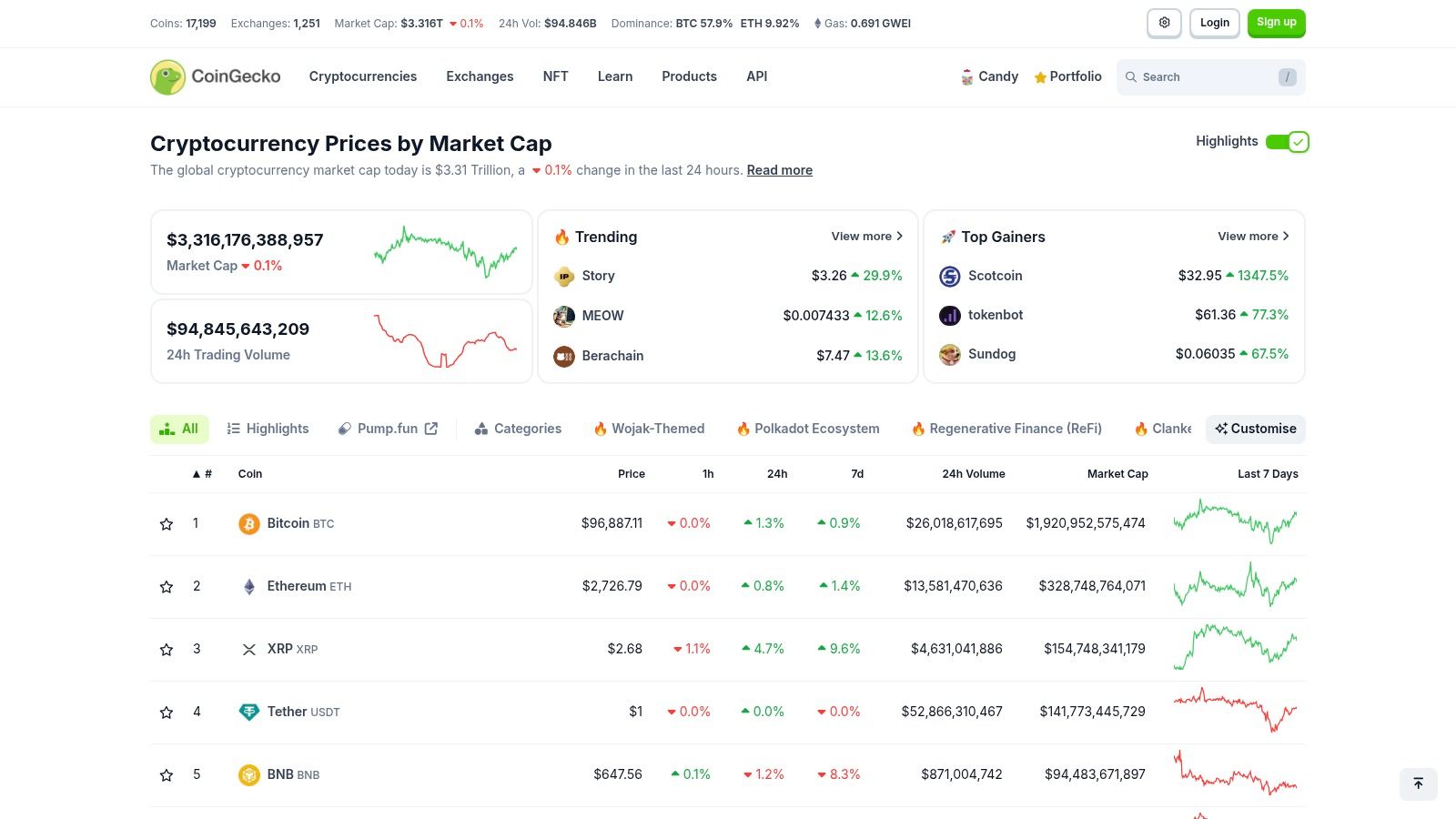
Task: Click the Scotcoin icon in Top Gainers
Action: pos(950,277)
